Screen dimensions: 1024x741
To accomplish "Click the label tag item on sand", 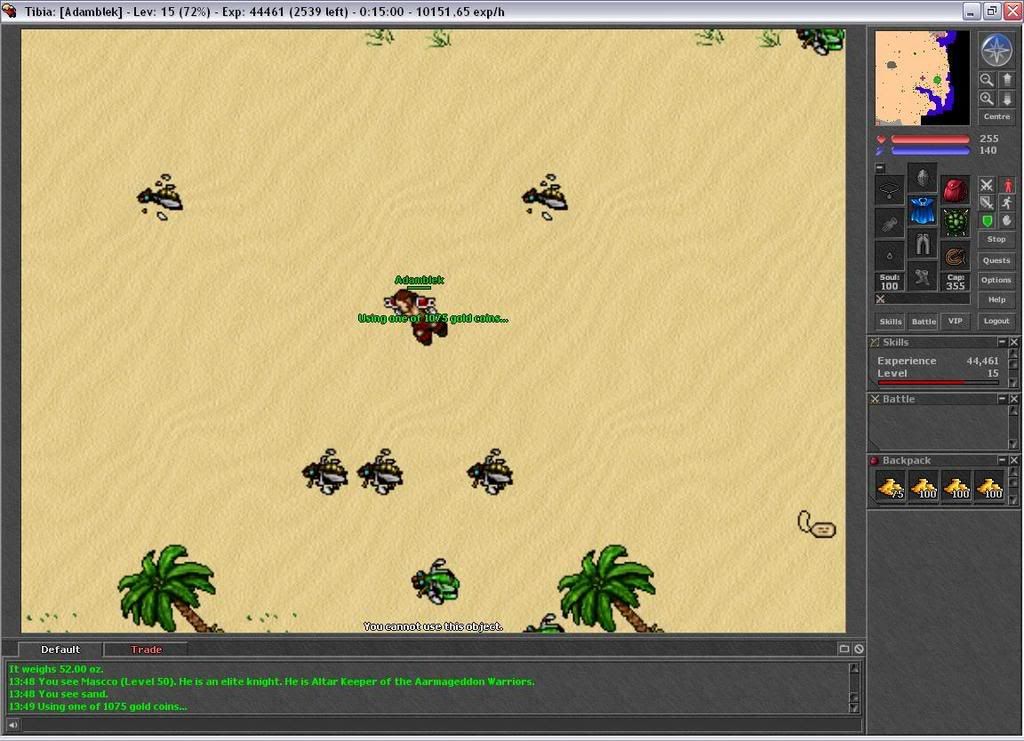I will [816, 525].
